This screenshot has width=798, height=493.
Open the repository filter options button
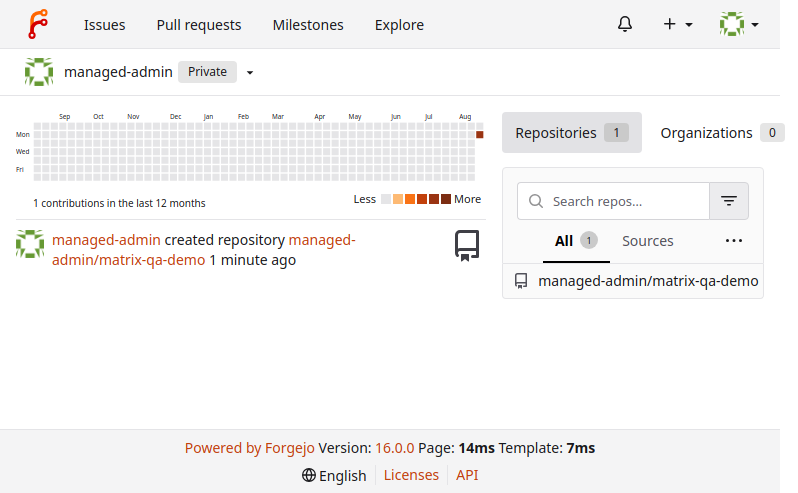click(729, 201)
